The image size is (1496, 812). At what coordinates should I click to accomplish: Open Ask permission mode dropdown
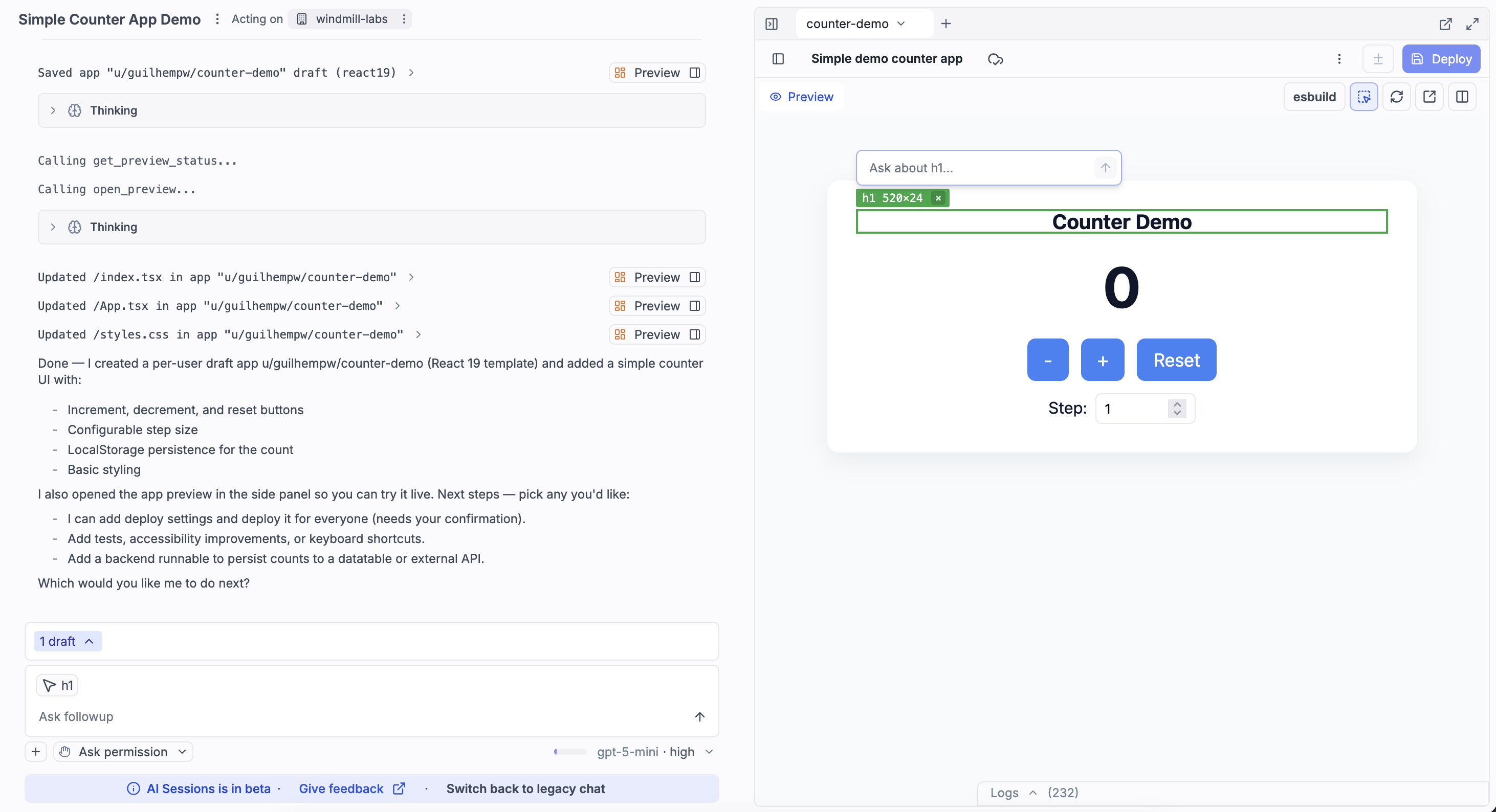click(123, 752)
